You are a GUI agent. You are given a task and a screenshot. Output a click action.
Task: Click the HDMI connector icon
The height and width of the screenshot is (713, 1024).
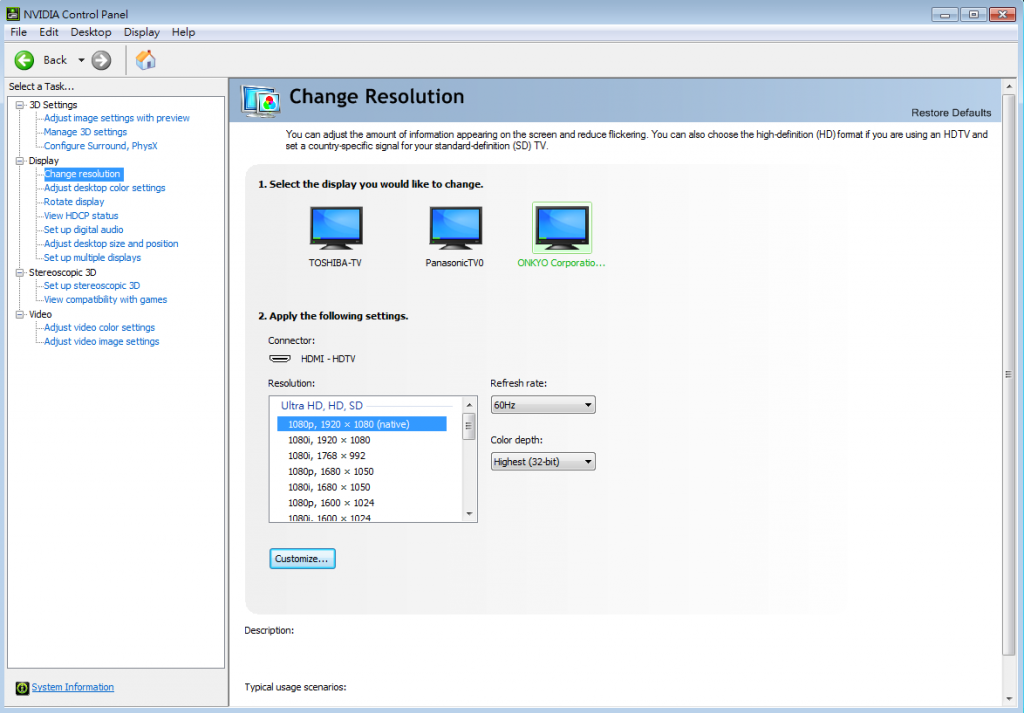coord(280,358)
